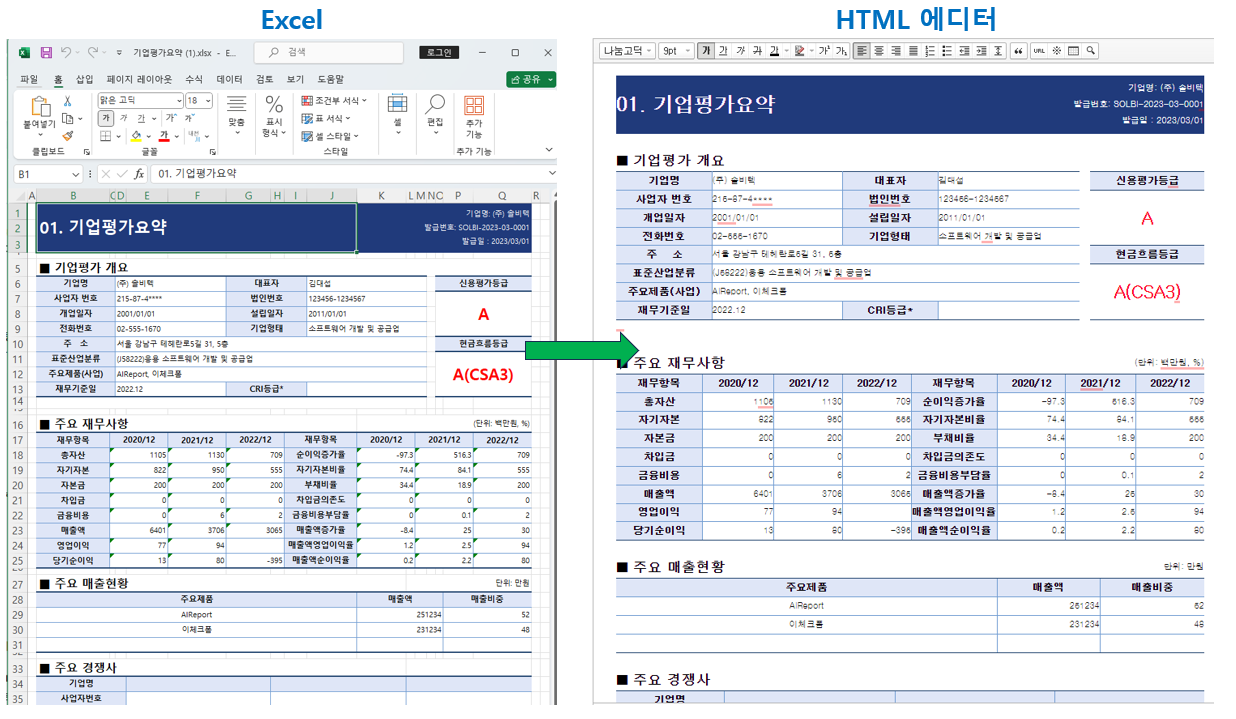Open the 맑은 고딕 font name dropdown
Viewport: 1236px width, 719px height.
coord(179,101)
